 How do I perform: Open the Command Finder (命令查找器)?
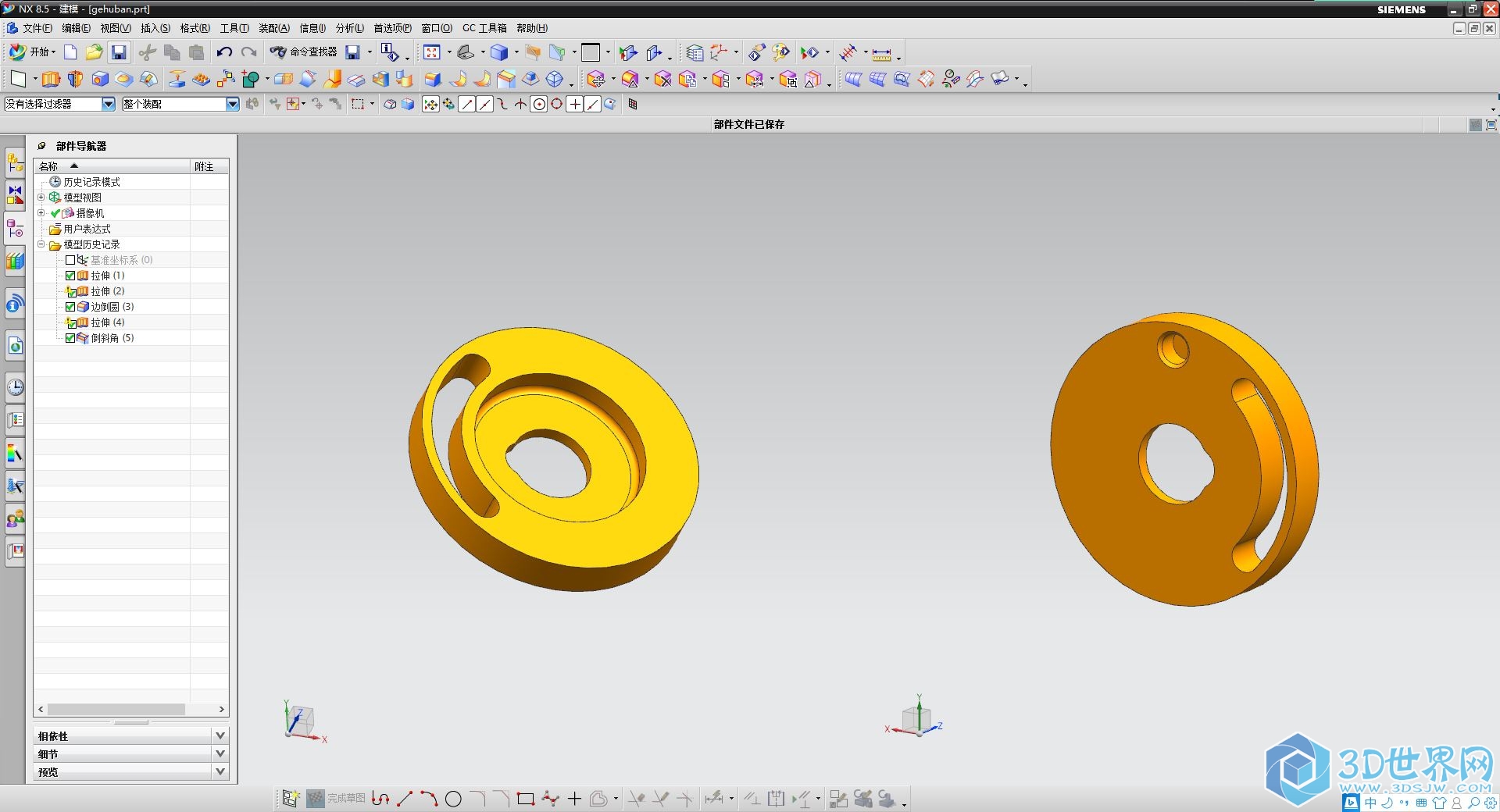click(x=304, y=52)
